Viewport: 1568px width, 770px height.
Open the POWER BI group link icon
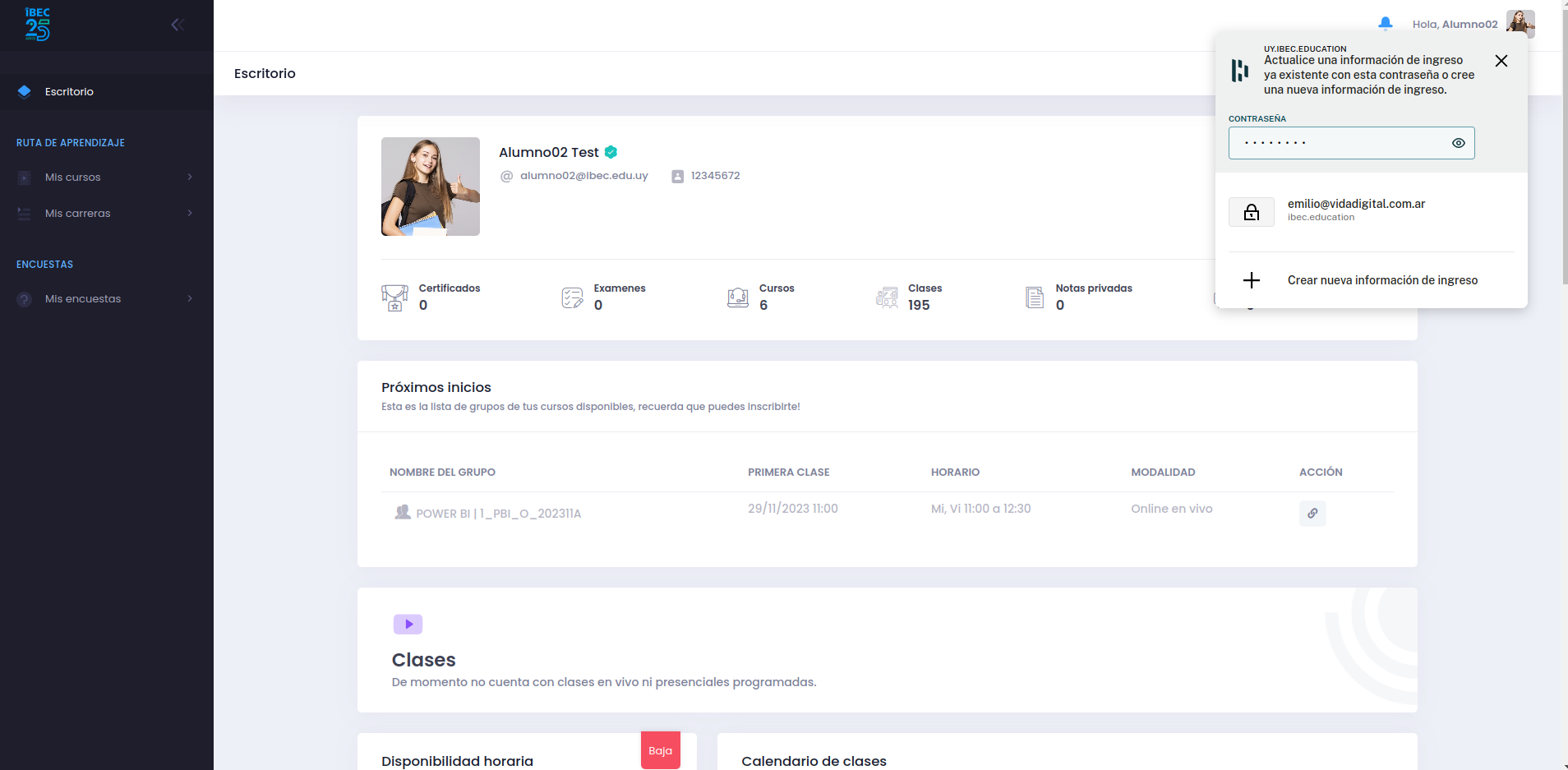point(1312,513)
